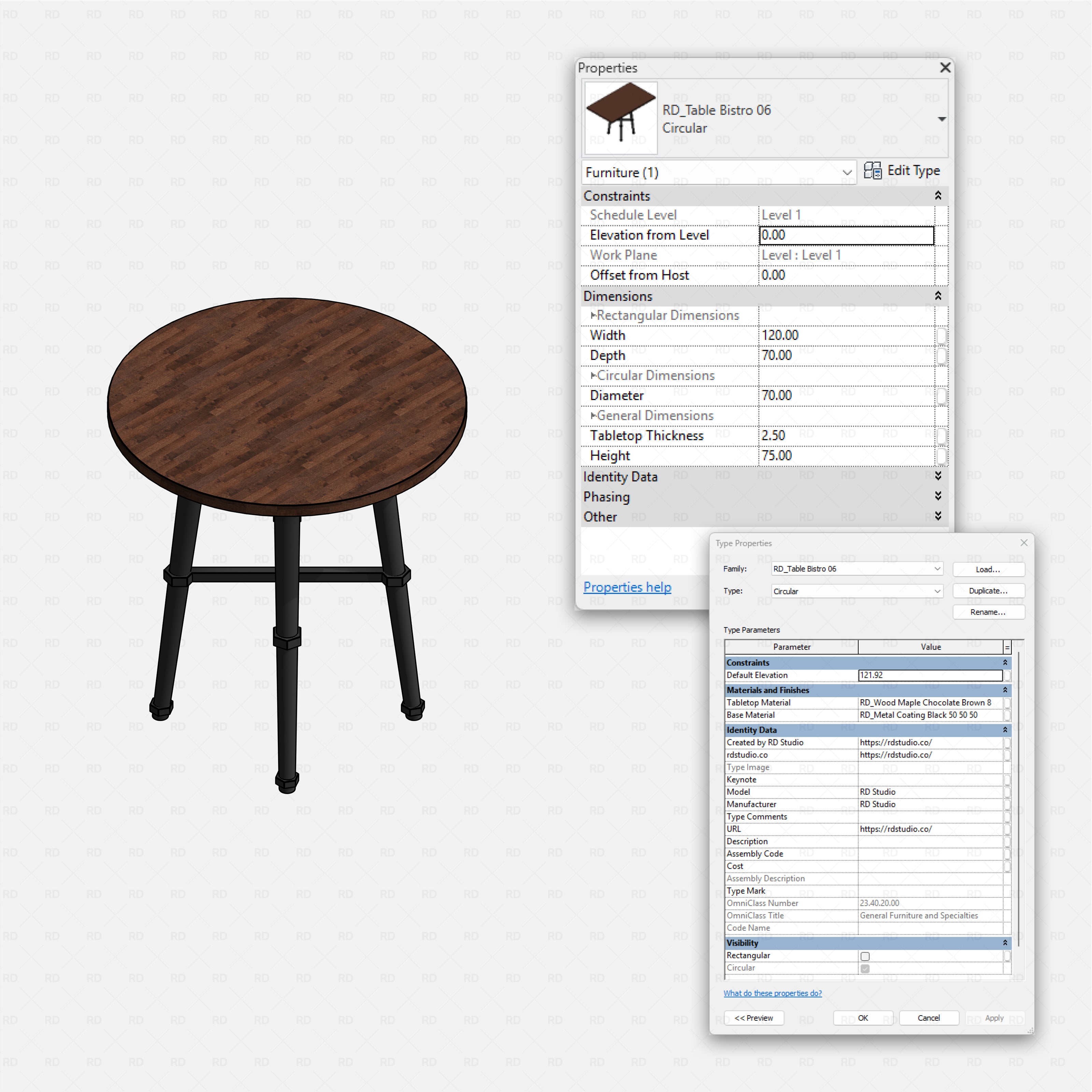
Task: Collapse the Visibility group
Action: (1005, 943)
